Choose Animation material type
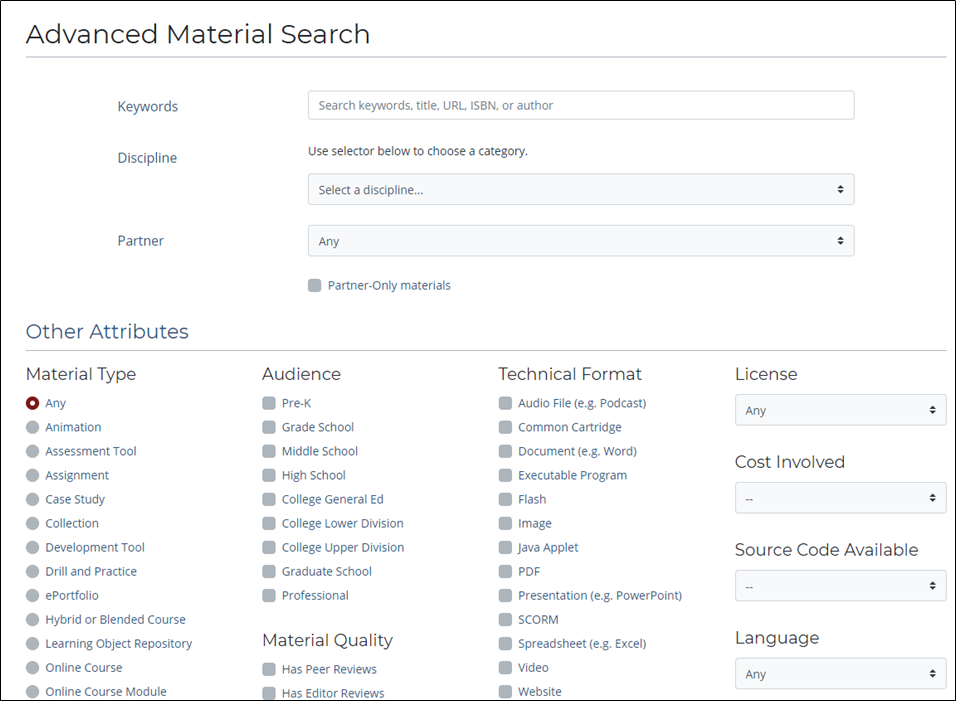 33,427
